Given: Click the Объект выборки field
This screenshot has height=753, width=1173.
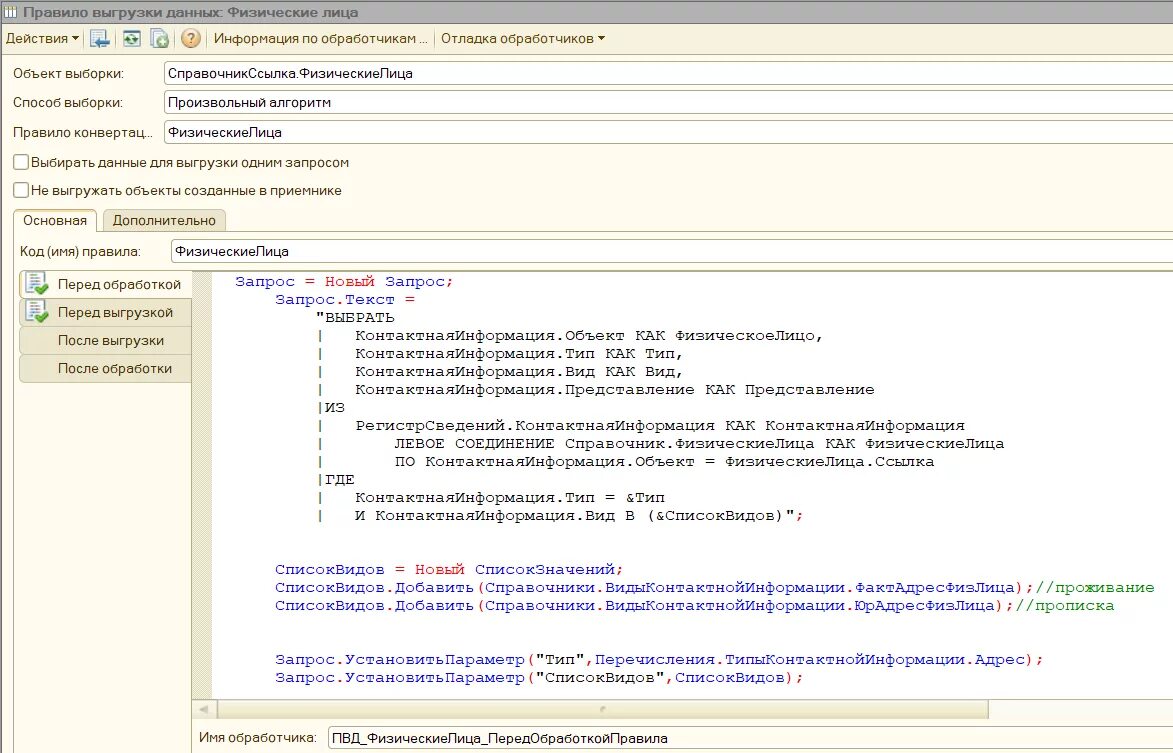Looking at the screenshot, I should point(668,73).
